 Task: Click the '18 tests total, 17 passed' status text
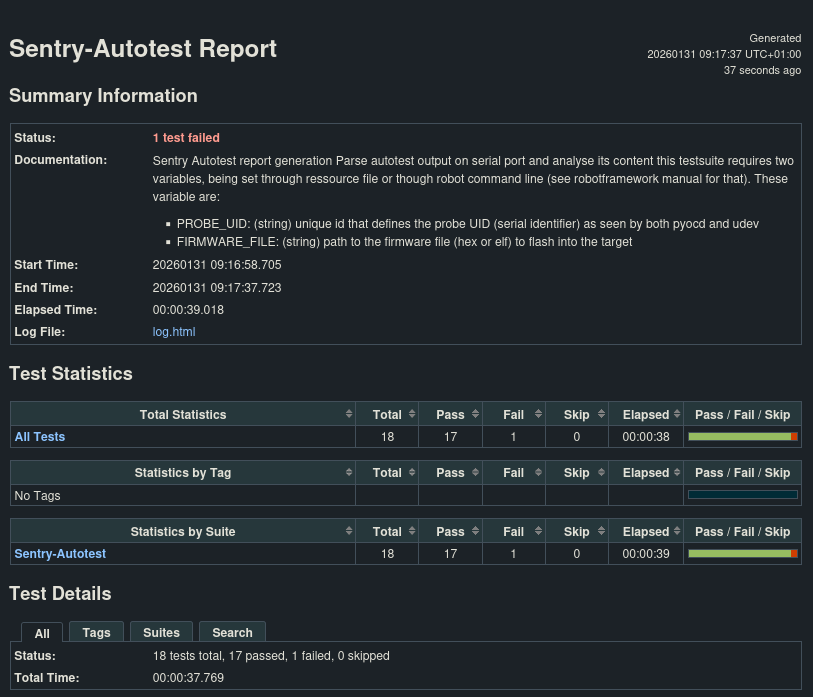pos(271,656)
